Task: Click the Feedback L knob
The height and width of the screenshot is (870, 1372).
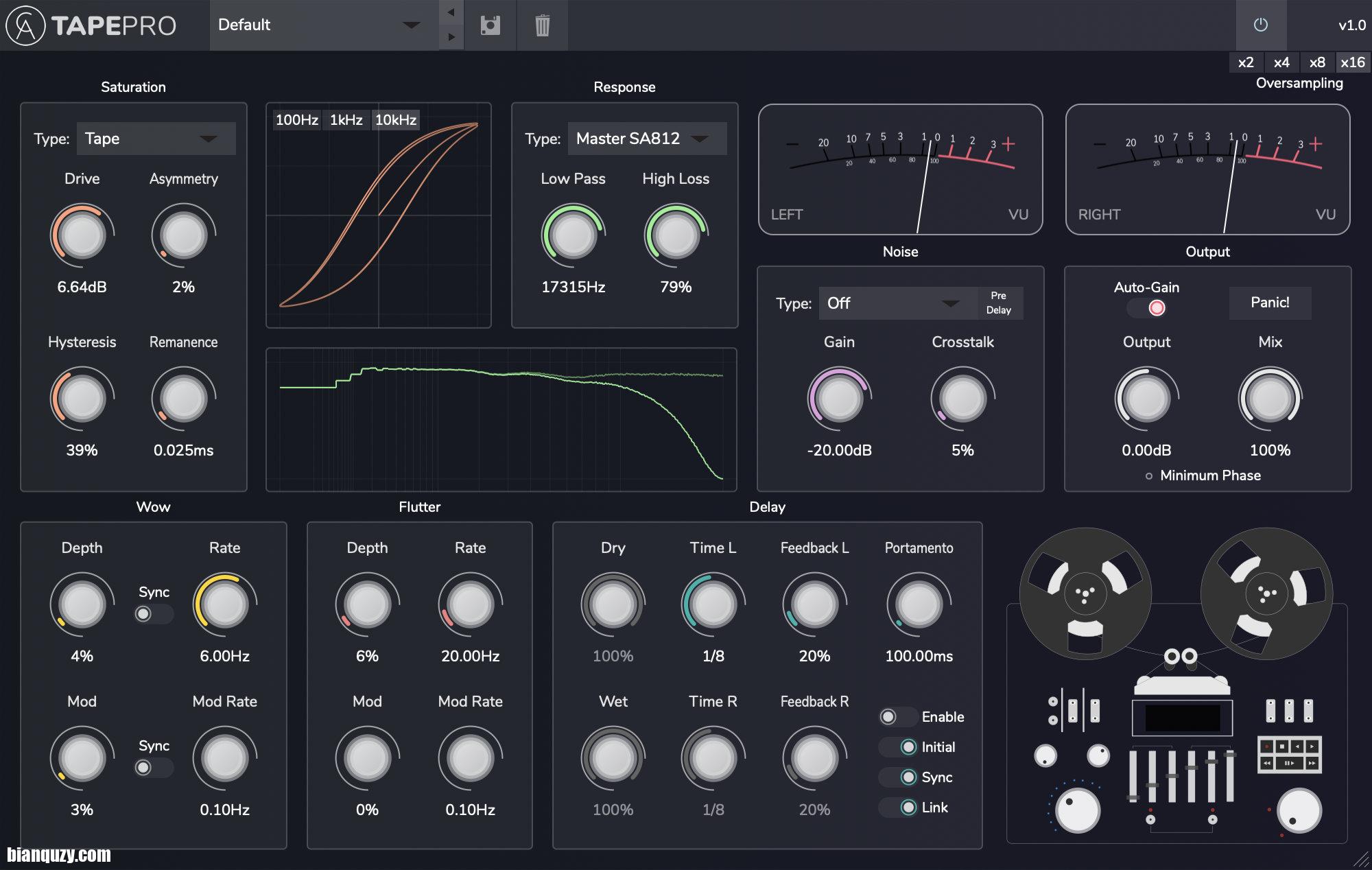Action: pos(815,604)
